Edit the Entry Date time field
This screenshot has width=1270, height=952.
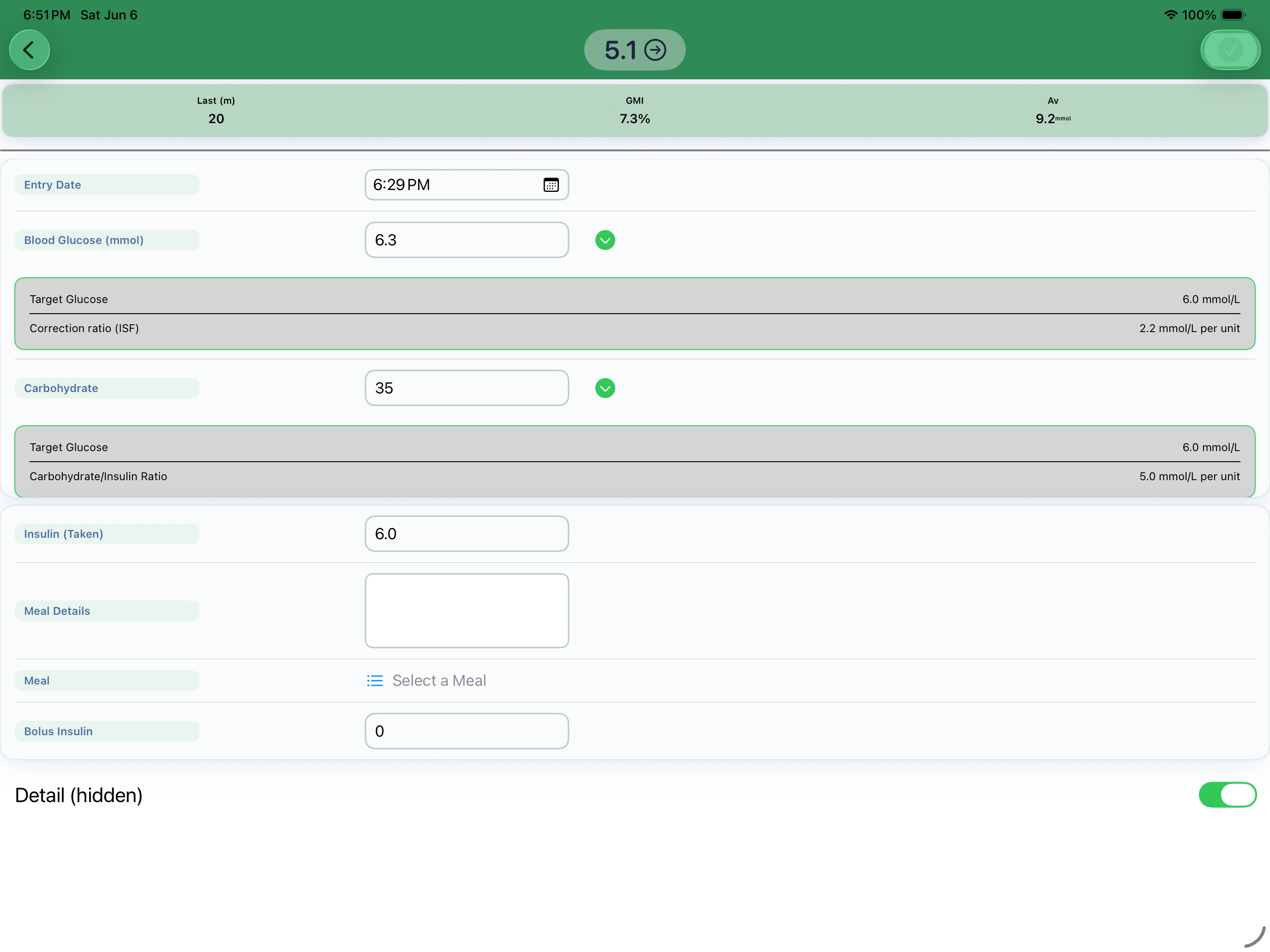tap(467, 185)
